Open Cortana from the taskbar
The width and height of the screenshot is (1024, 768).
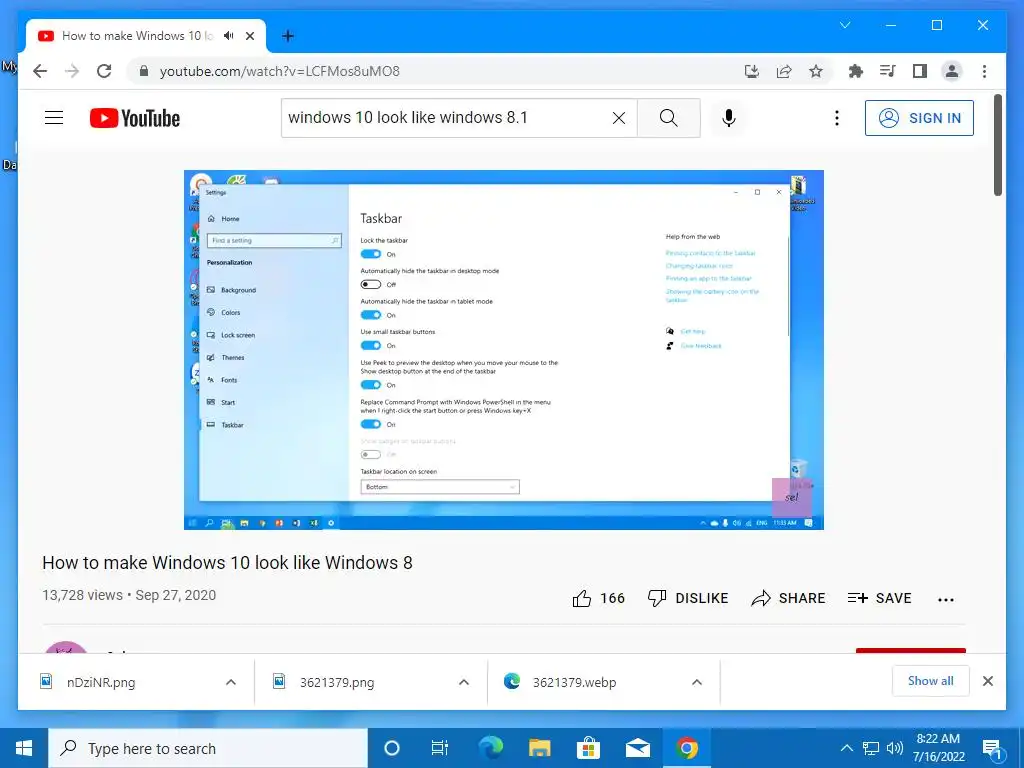click(x=391, y=748)
